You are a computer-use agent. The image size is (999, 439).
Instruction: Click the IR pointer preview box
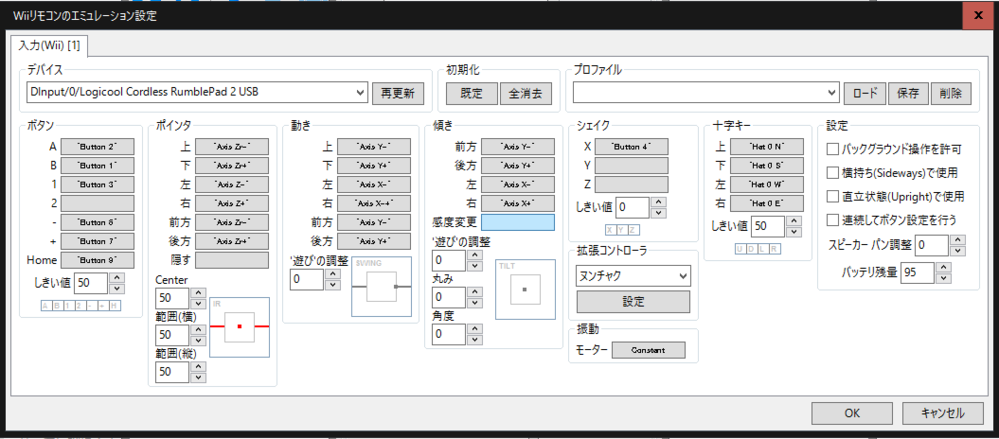pyautogui.click(x=239, y=326)
